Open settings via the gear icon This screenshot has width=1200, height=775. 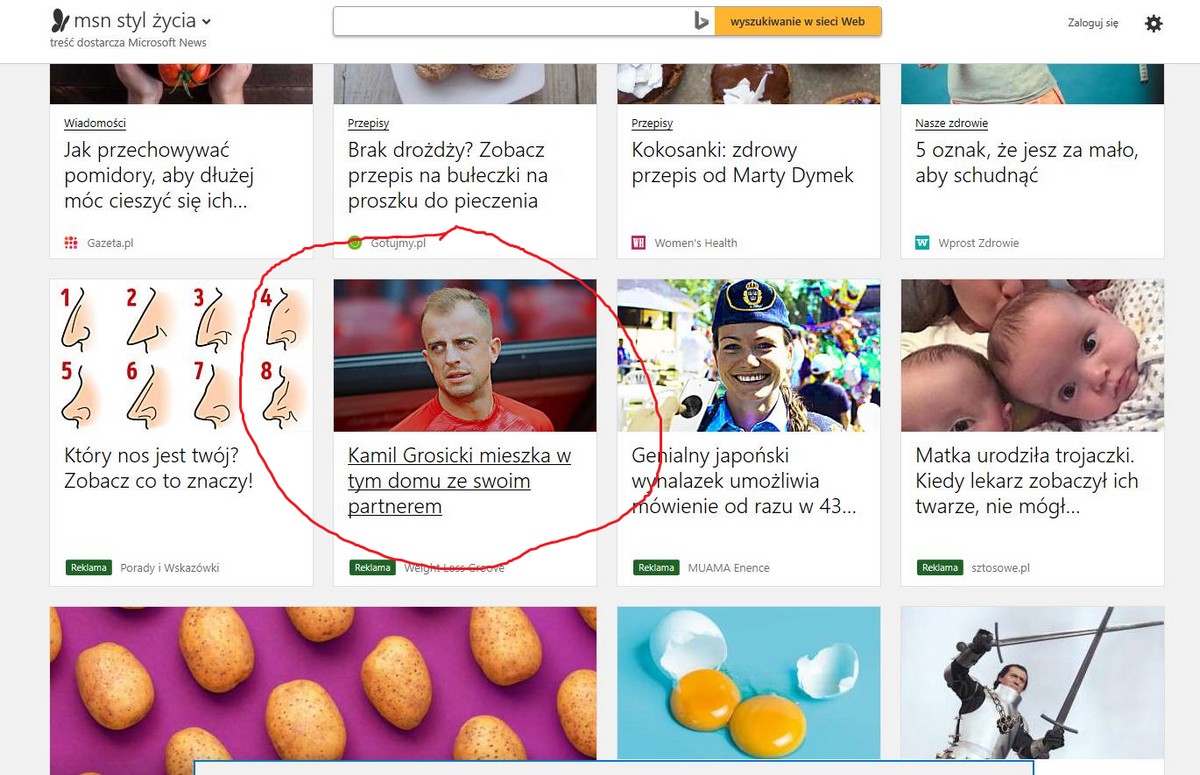coord(1154,23)
